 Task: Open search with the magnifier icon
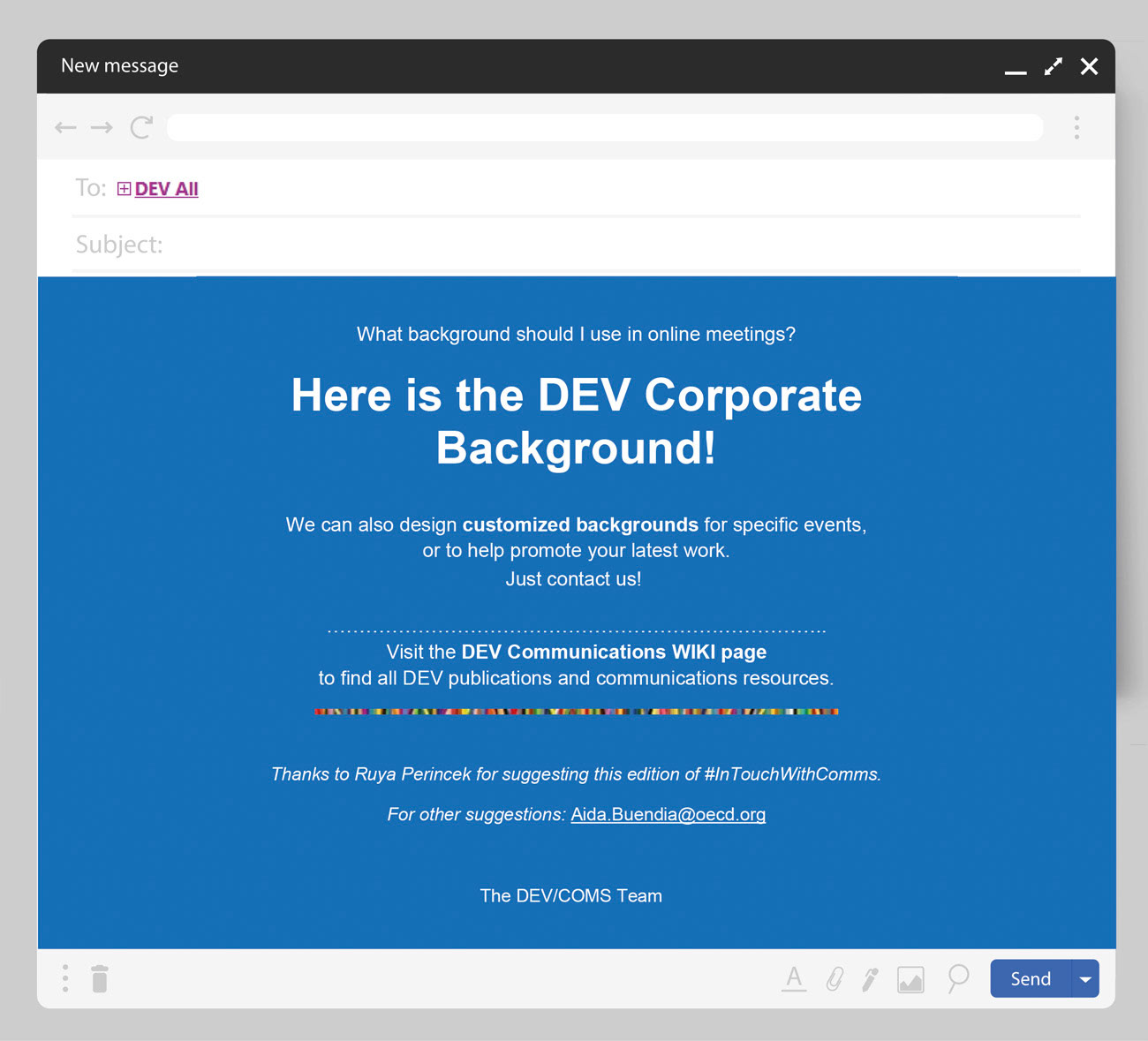(x=957, y=978)
